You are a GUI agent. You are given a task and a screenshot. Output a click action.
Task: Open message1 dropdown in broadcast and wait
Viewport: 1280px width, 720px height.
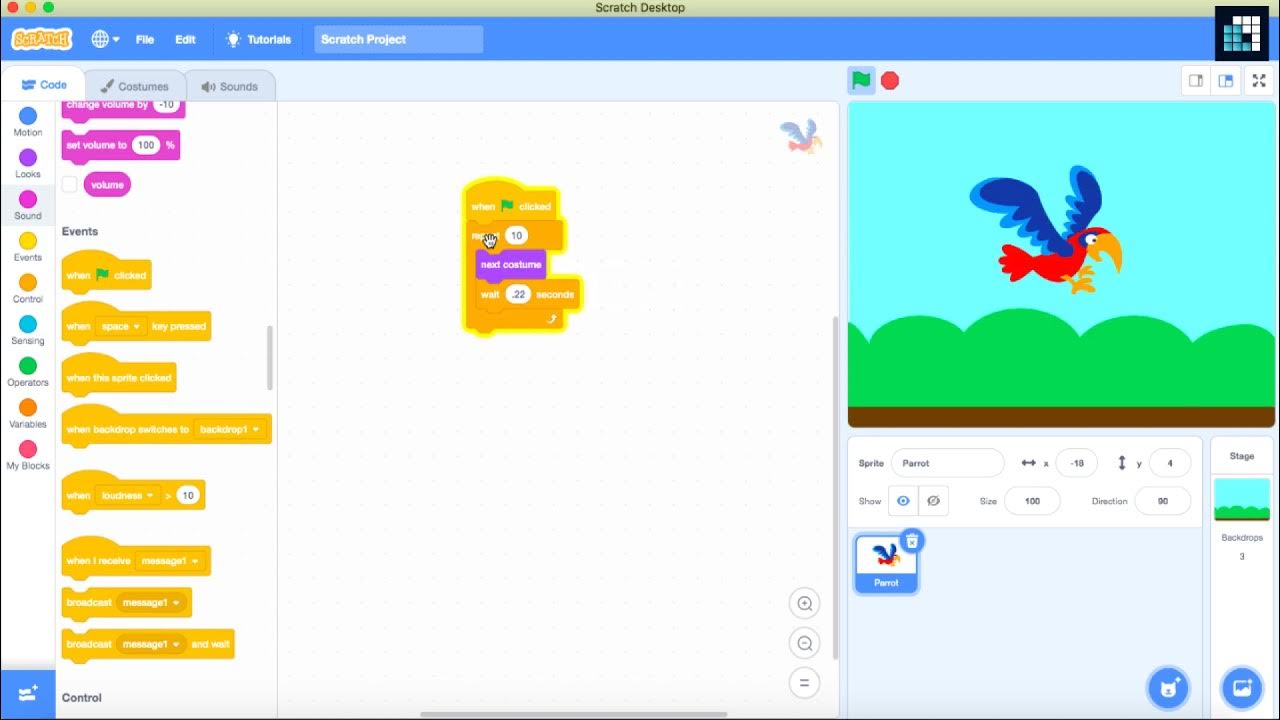pyautogui.click(x=151, y=644)
